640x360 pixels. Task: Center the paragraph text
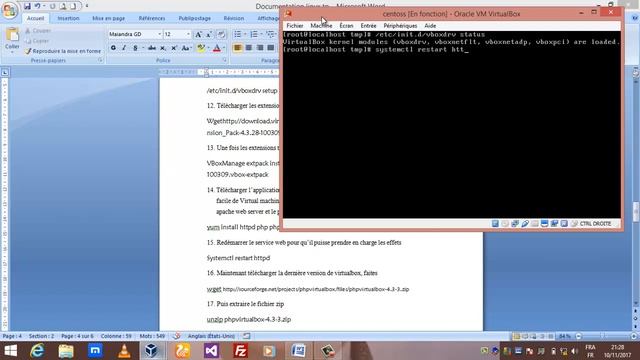(249, 48)
